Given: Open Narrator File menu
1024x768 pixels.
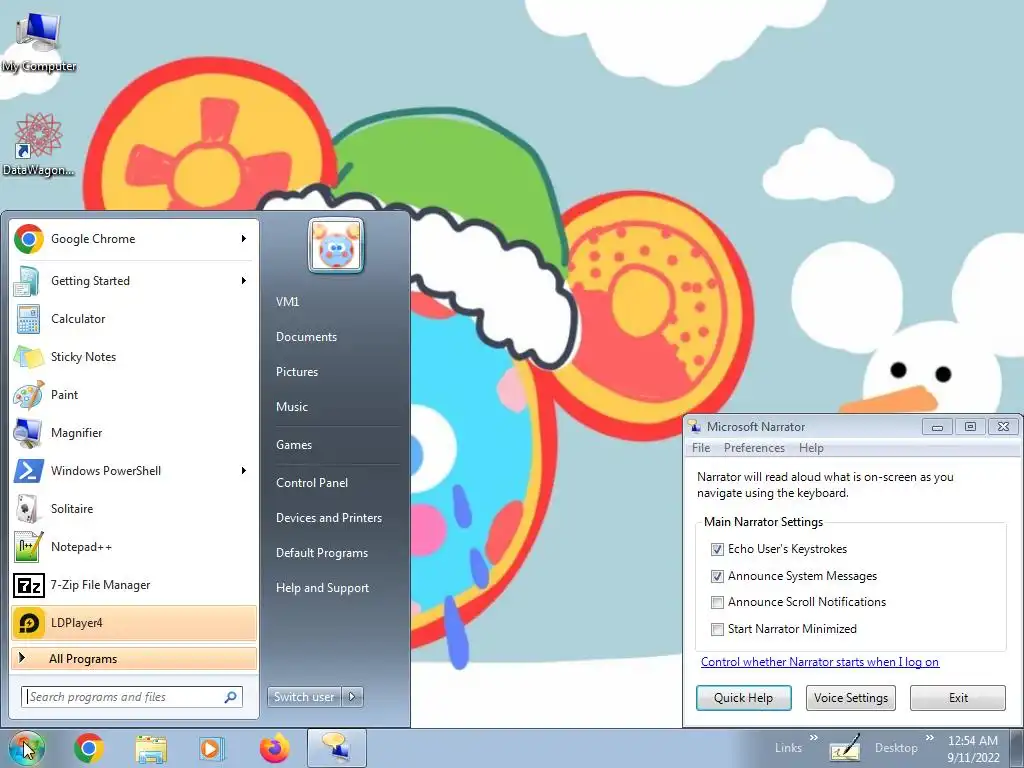Looking at the screenshot, I should pyautogui.click(x=701, y=448).
